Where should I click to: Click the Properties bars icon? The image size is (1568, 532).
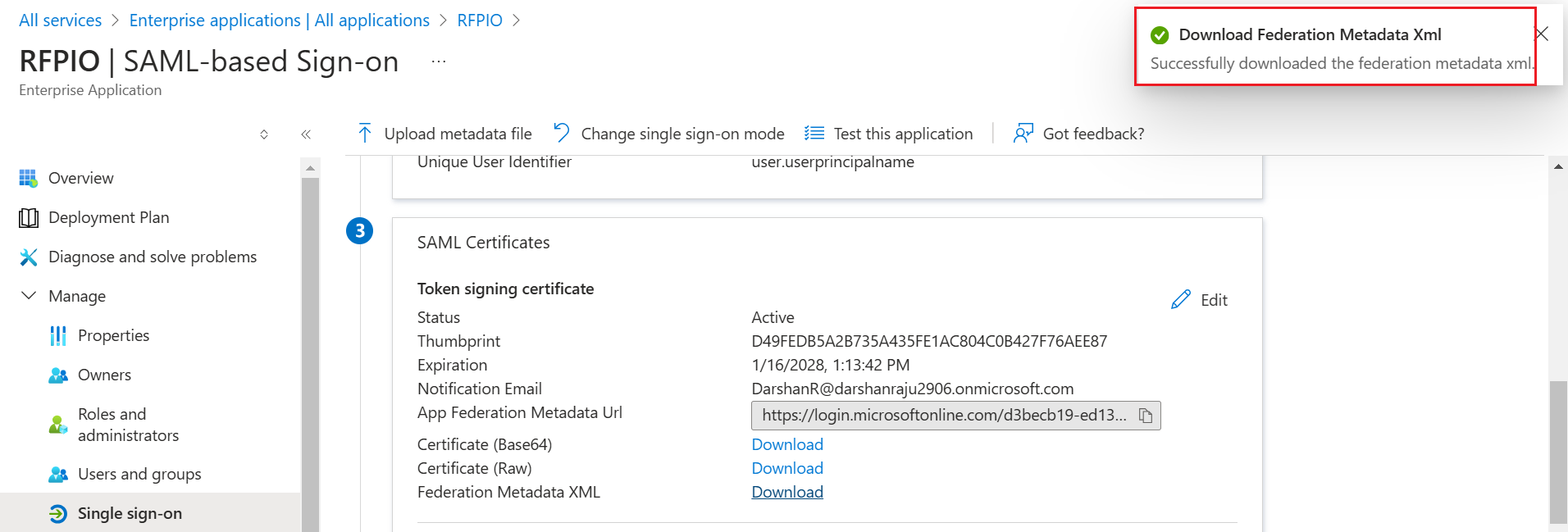pyautogui.click(x=58, y=336)
